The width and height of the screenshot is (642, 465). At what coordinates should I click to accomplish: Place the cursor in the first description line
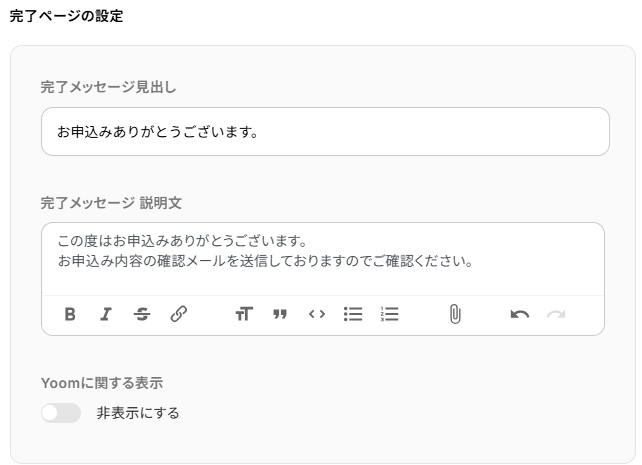point(180,241)
